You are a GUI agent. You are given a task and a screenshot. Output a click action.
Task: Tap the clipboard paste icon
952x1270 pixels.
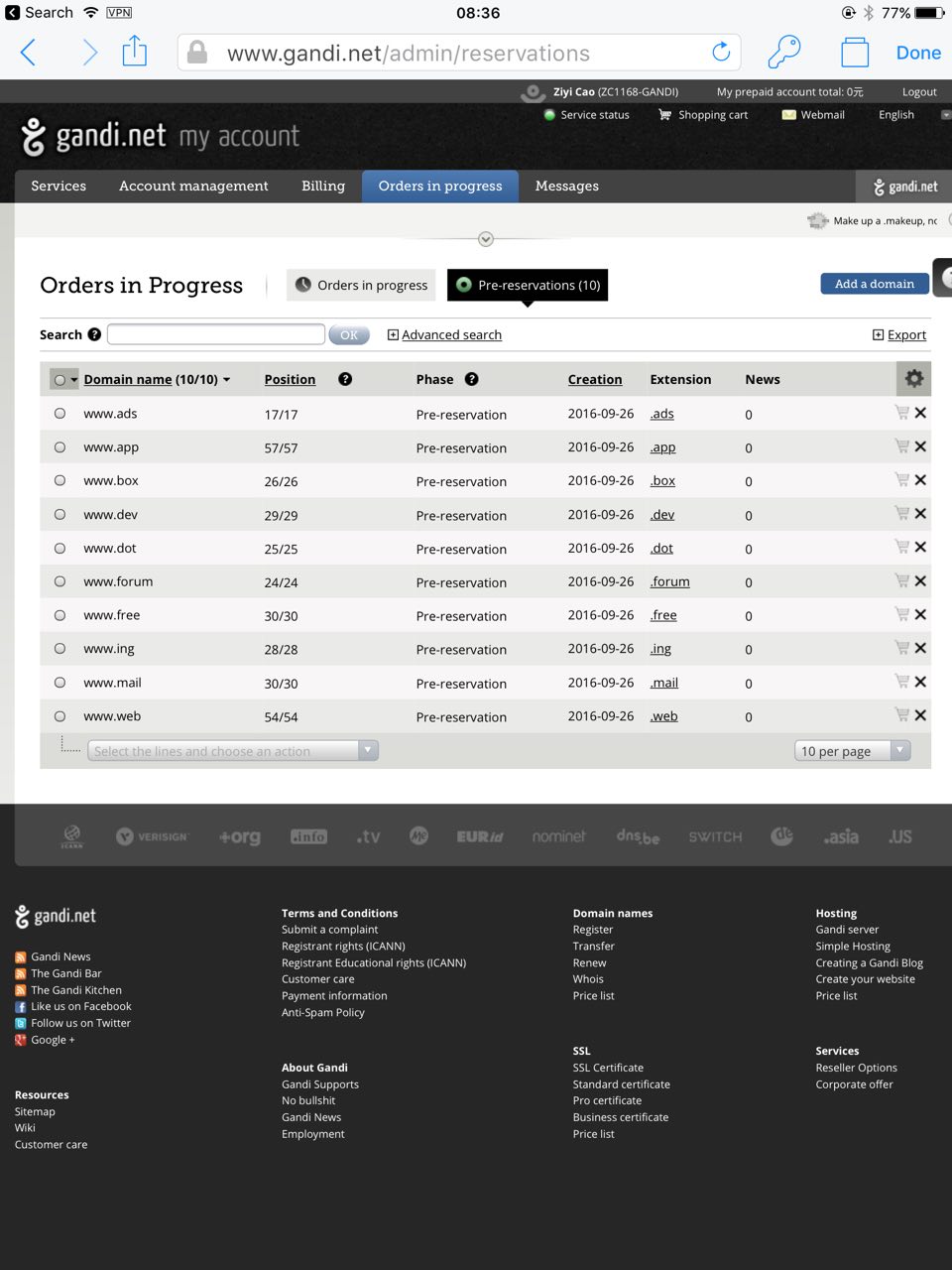click(x=855, y=52)
